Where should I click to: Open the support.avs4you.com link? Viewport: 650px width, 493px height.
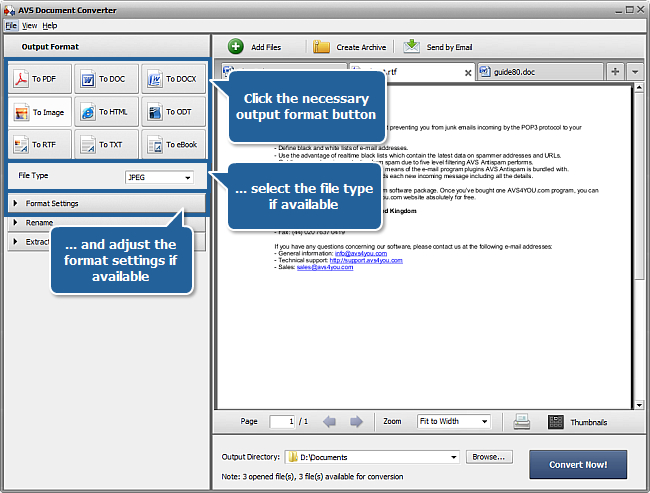coord(366,260)
